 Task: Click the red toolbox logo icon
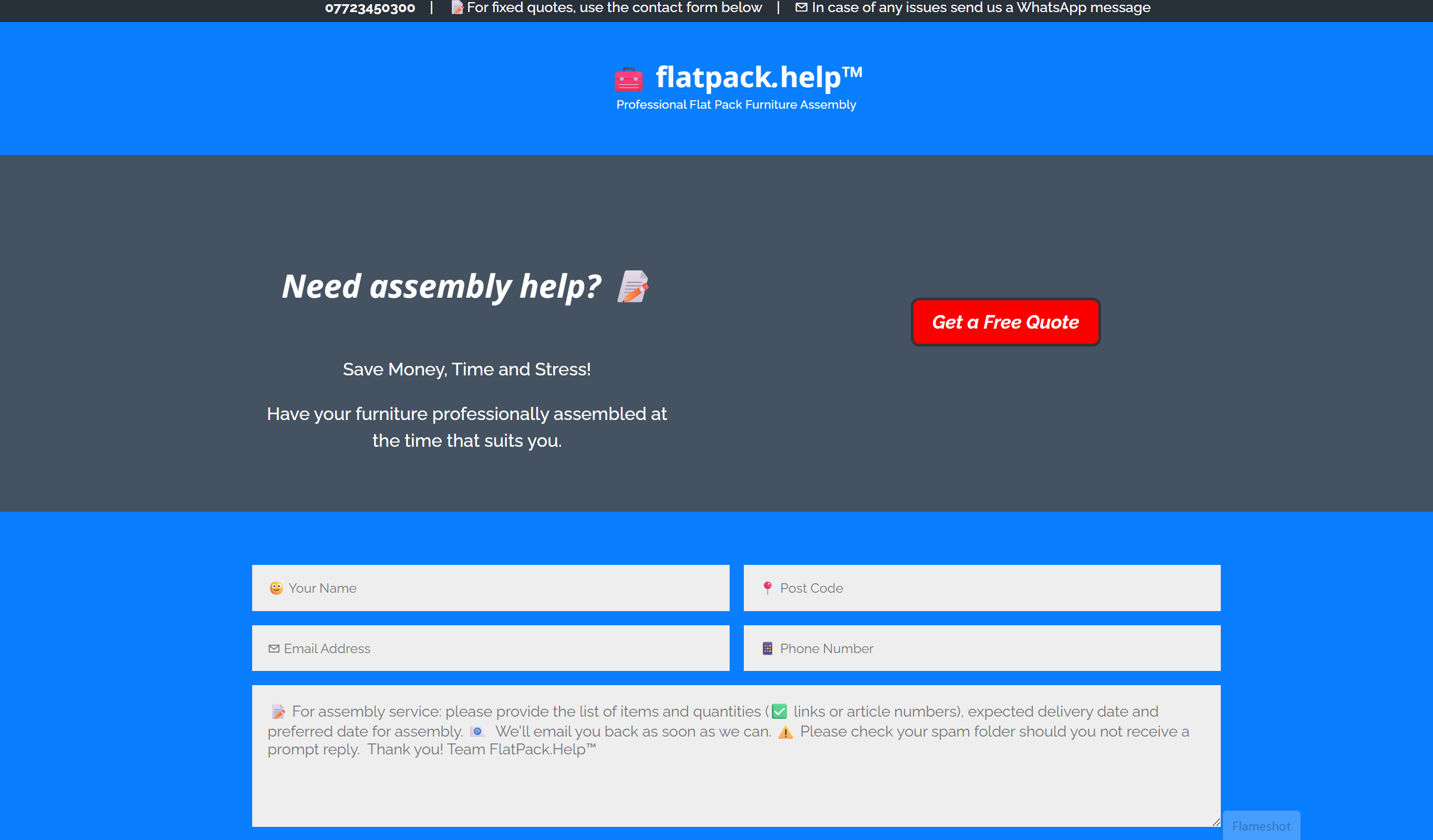pyautogui.click(x=628, y=79)
